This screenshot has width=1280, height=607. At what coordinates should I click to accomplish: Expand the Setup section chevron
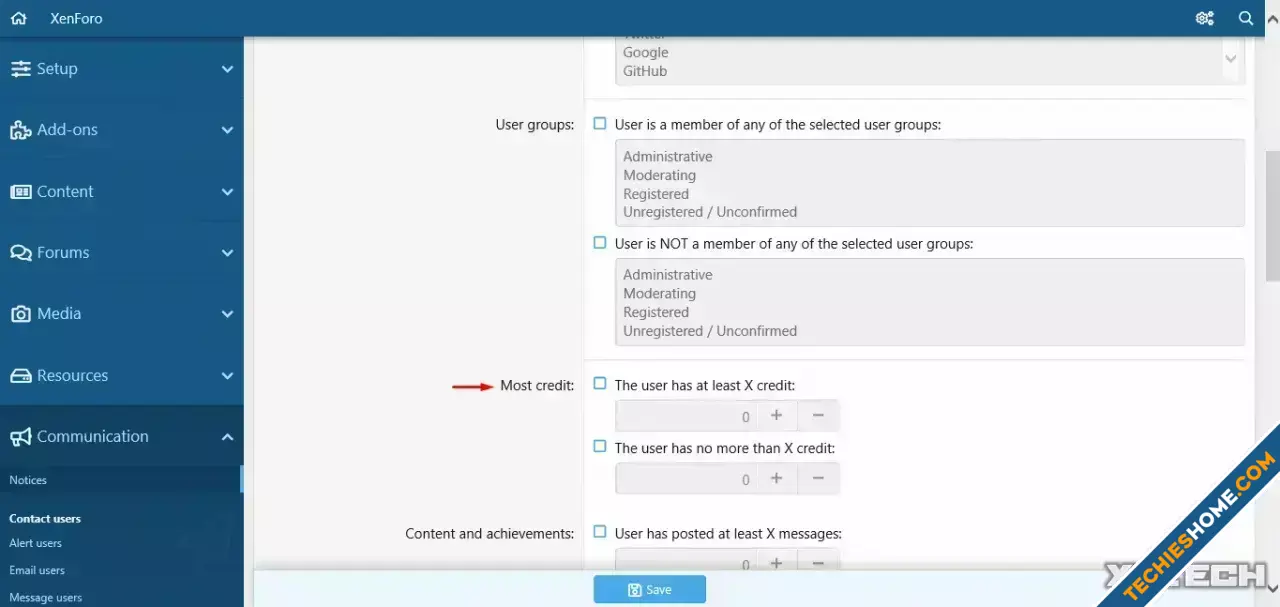click(x=227, y=69)
